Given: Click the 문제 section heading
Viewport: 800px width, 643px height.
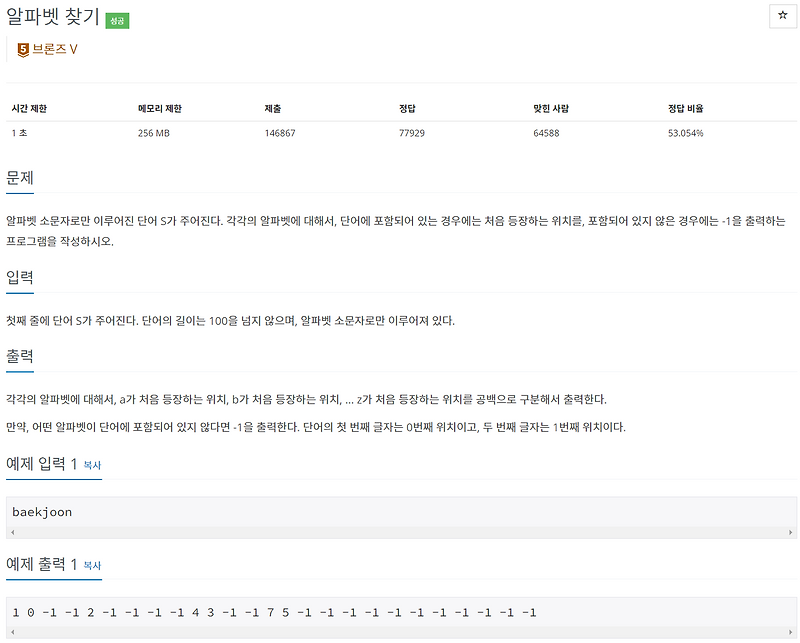Looking at the screenshot, I should pyautogui.click(x=20, y=178).
